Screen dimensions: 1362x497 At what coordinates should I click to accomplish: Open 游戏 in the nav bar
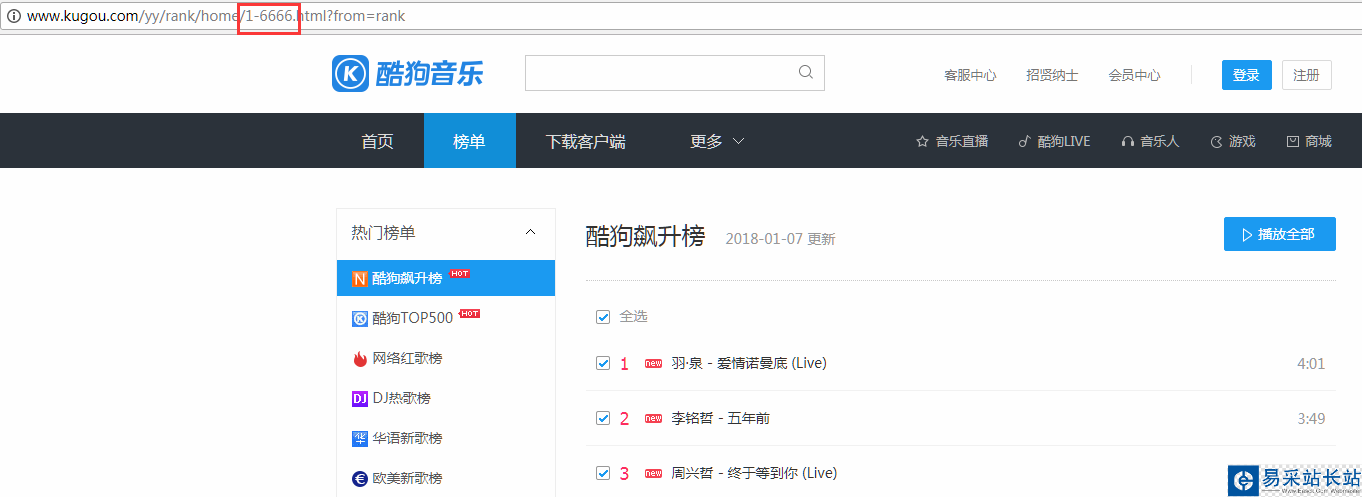[1232, 141]
